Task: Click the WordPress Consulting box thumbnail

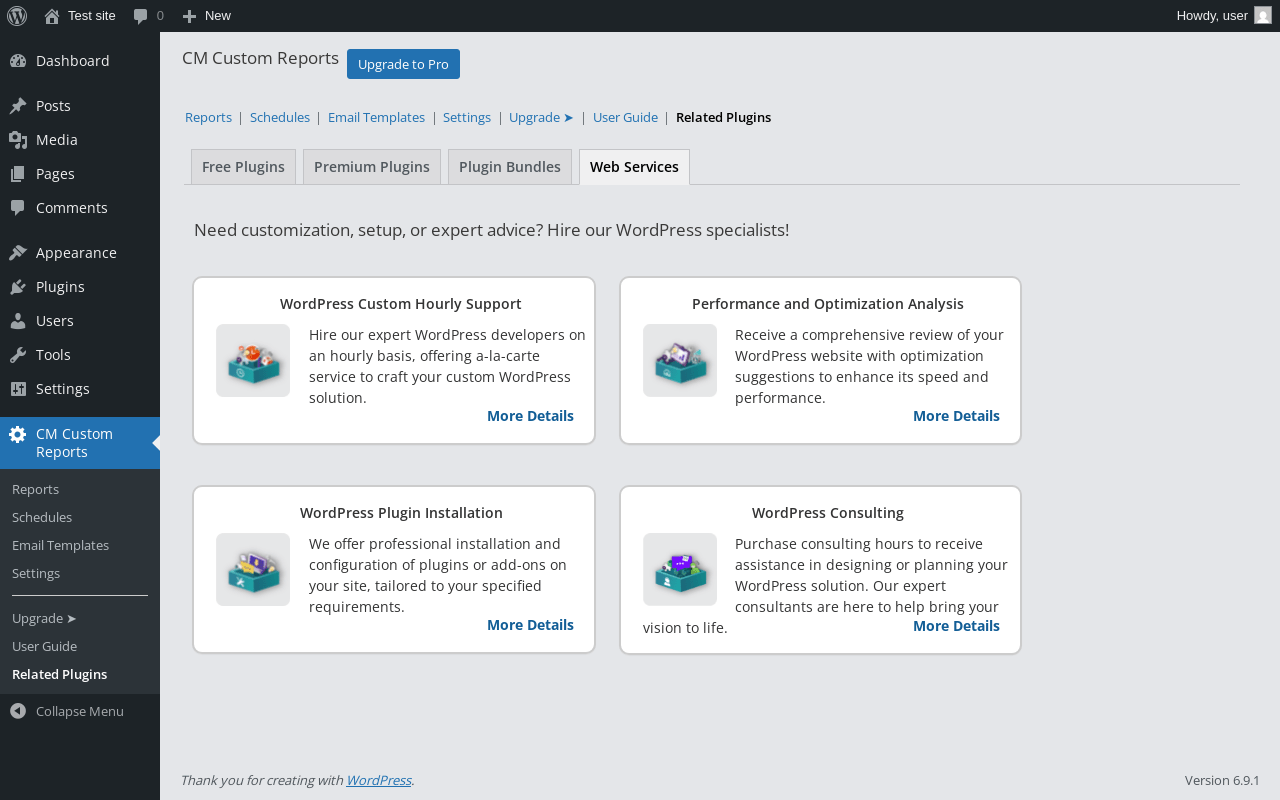Action: (x=680, y=569)
